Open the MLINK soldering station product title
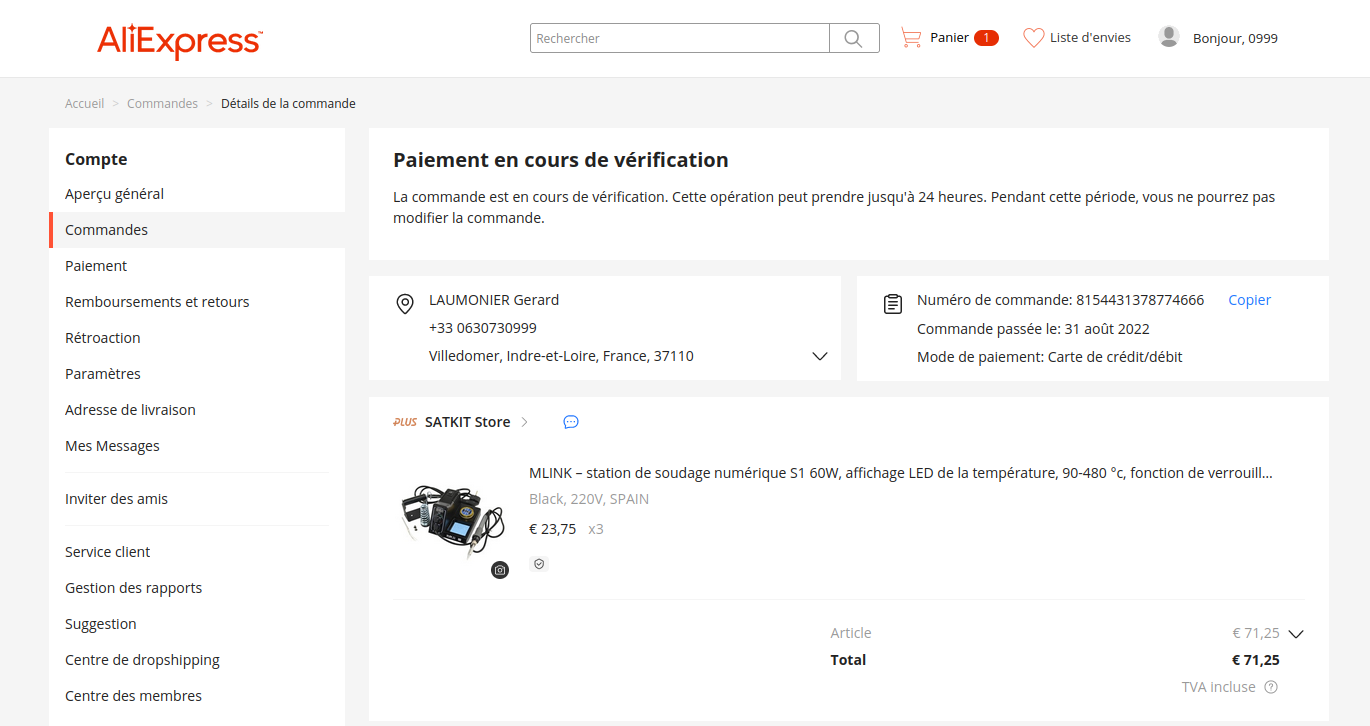Viewport: 1370px width, 726px height. point(900,473)
